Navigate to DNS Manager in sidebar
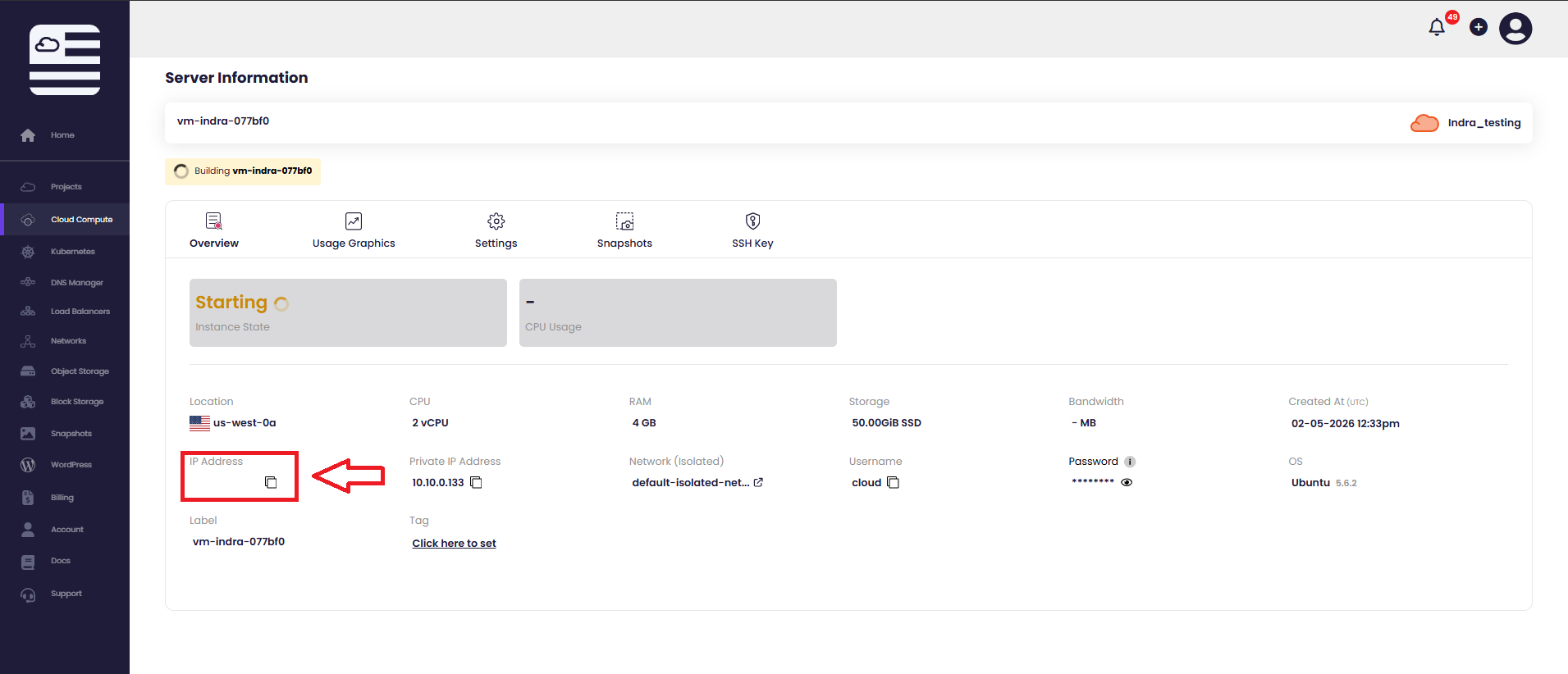This screenshot has height=674, width=1568. point(76,283)
